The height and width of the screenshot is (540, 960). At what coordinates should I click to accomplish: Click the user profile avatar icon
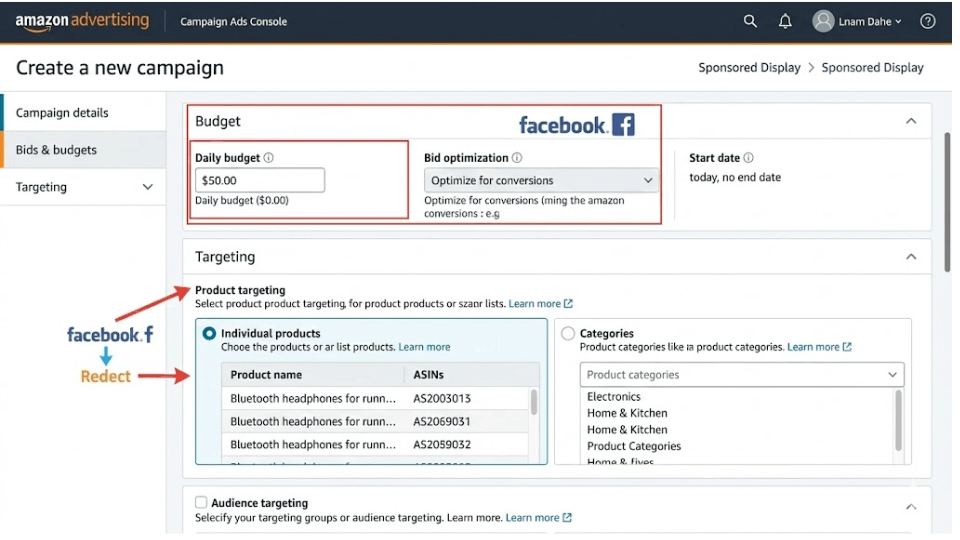(x=823, y=21)
